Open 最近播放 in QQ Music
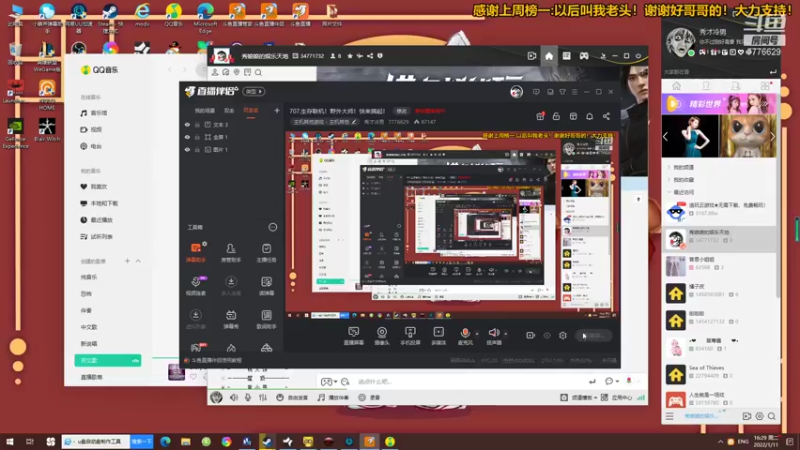 (97, 220)
